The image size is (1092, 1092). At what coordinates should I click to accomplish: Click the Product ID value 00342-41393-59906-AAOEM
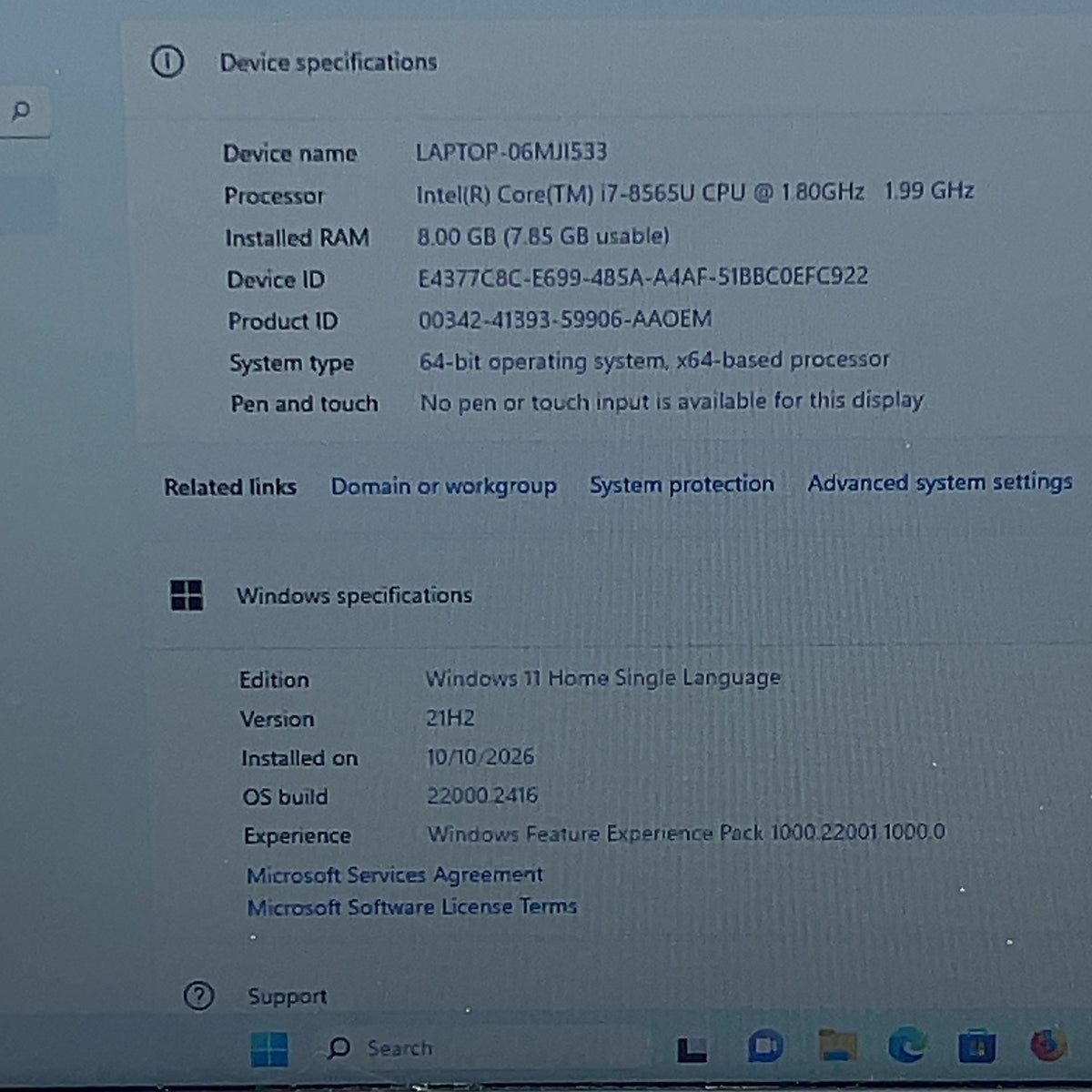click(x=565, y=319)
